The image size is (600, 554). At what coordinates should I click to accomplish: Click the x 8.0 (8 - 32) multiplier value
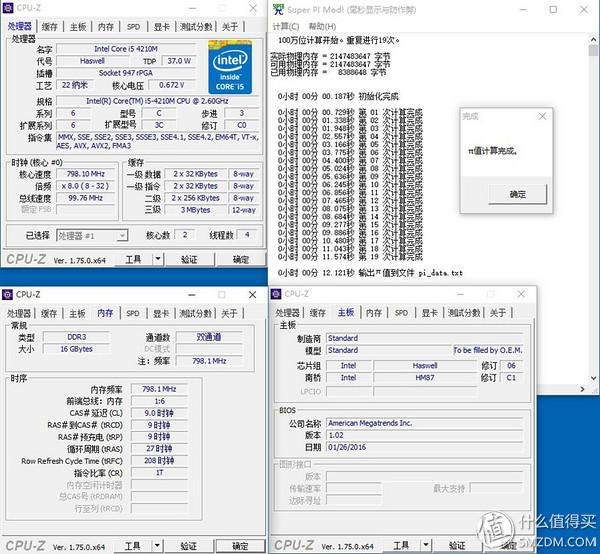tap(86, 186)
